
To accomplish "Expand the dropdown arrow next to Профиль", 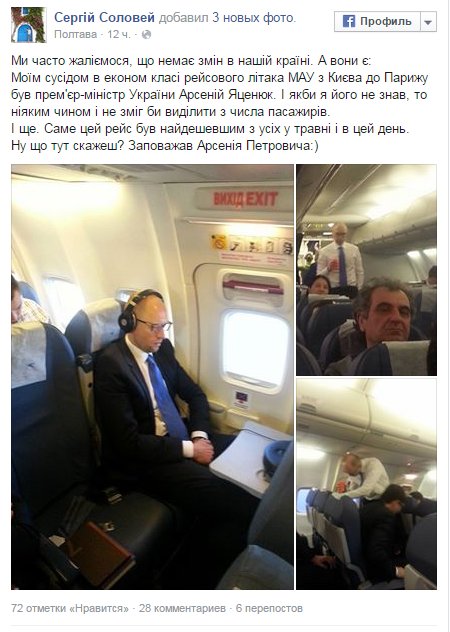I will click(428, 21).
